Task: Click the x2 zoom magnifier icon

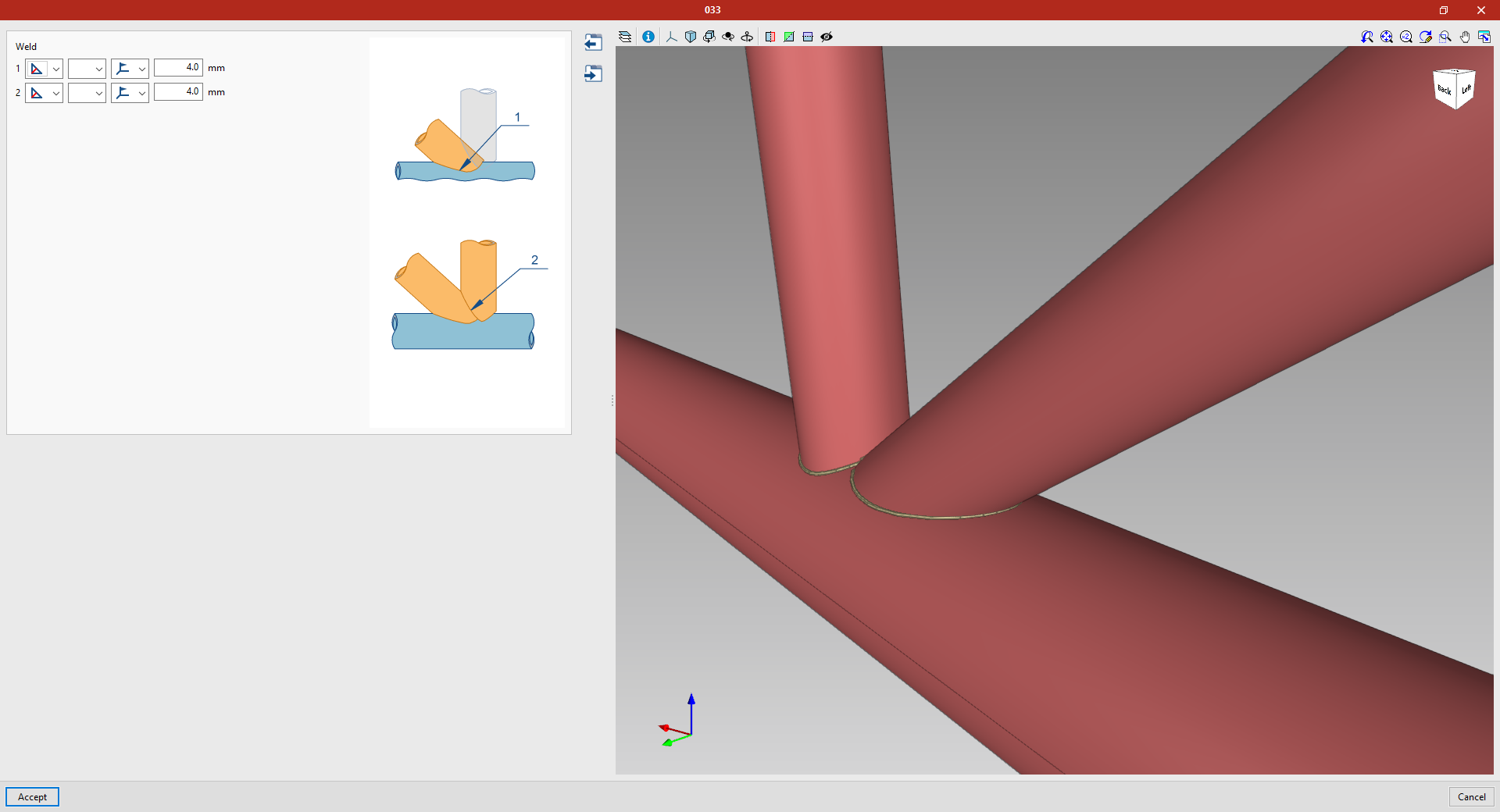Action: (1406, 37)
